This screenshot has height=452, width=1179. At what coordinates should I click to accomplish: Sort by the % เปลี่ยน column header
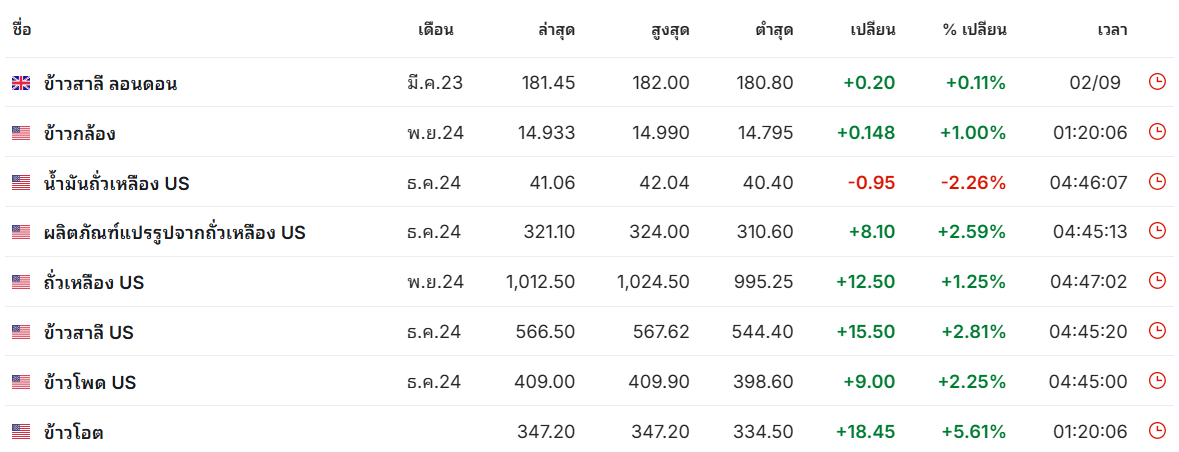973,29
